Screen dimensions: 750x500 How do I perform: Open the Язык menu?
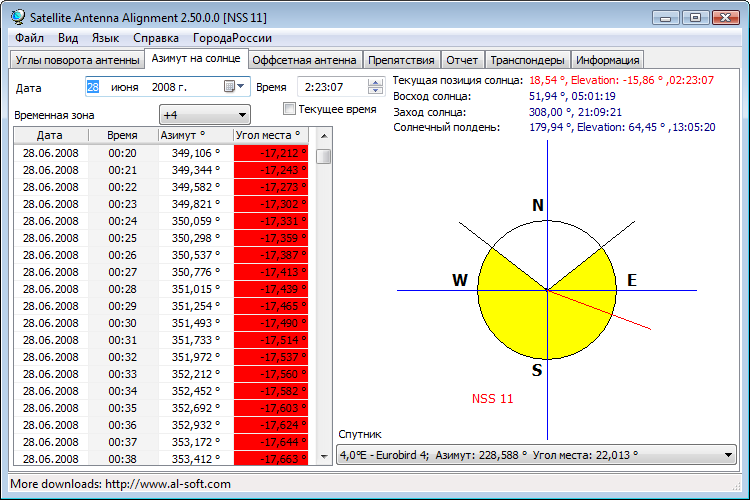(x=105, y=38)
